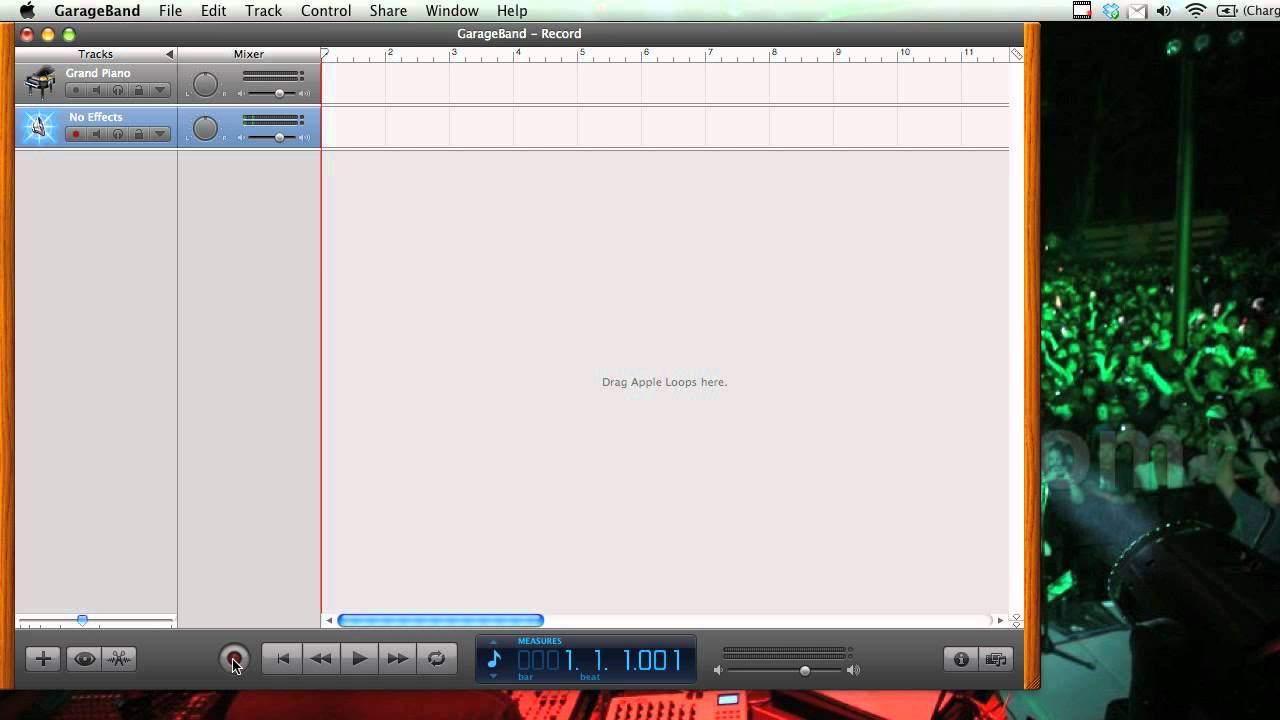This screenshot has height=720, width=1280.
Task: Click the Grand Piano instrument icon
Action: pos(40,82)
